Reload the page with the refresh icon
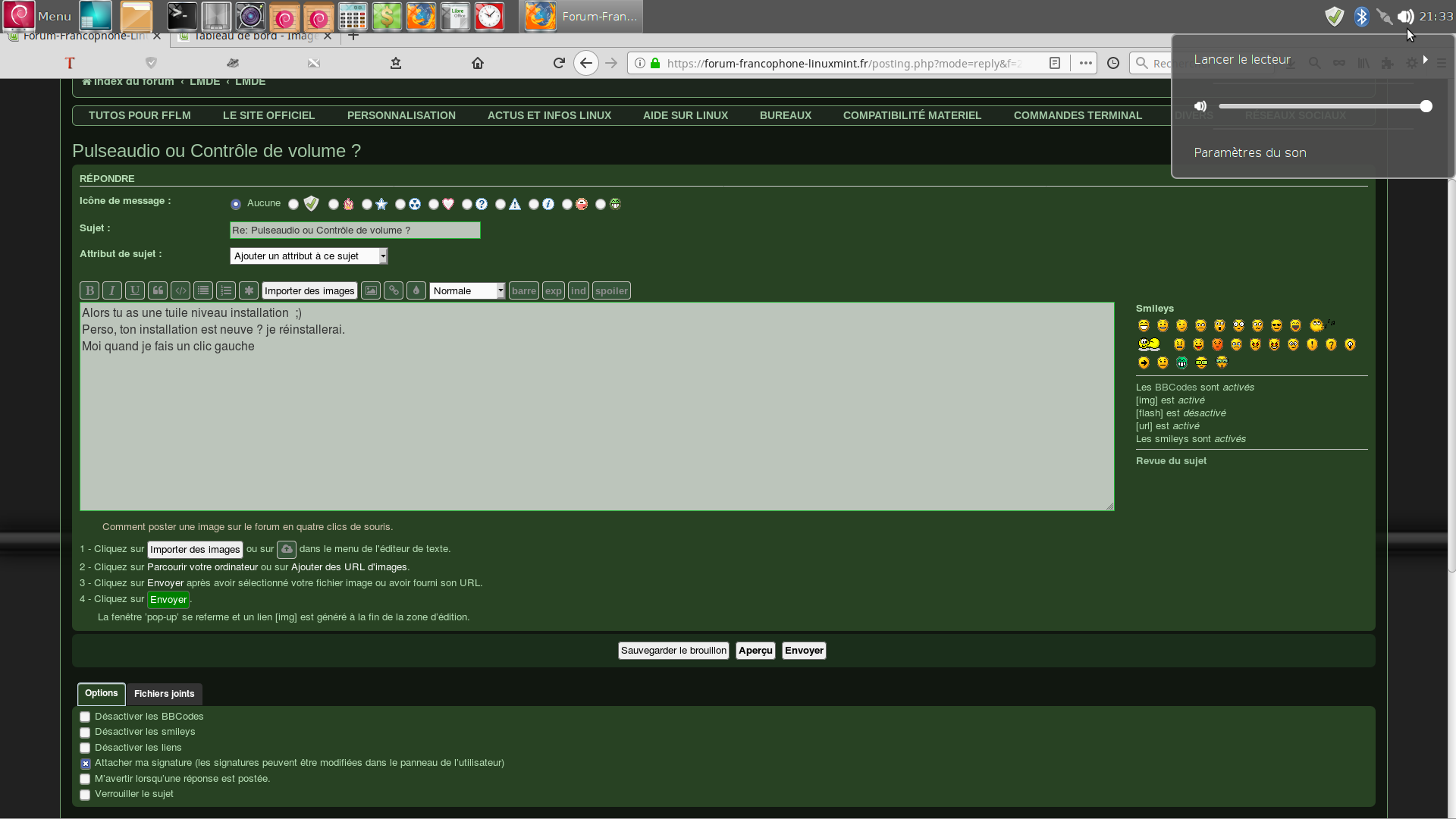The width and height of the screenshot is (1456, 819). click(x=559, y=63)
